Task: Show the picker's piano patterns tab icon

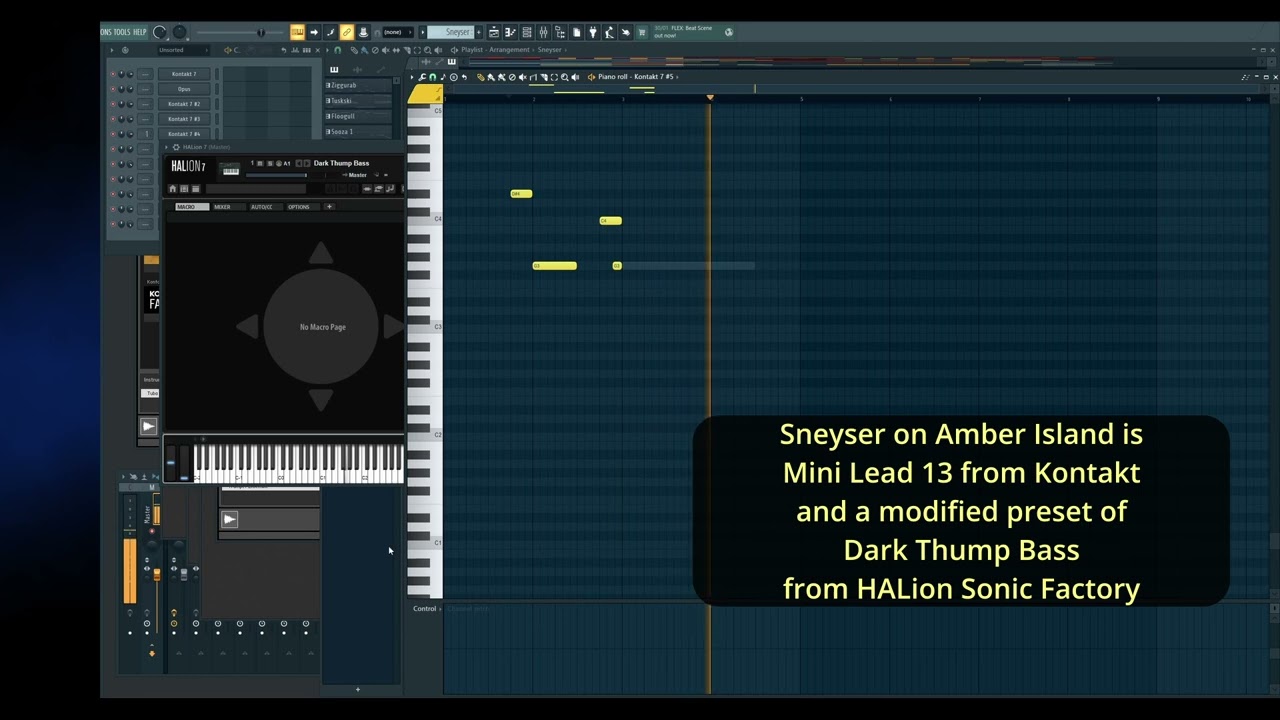Action: pos(334,69)
